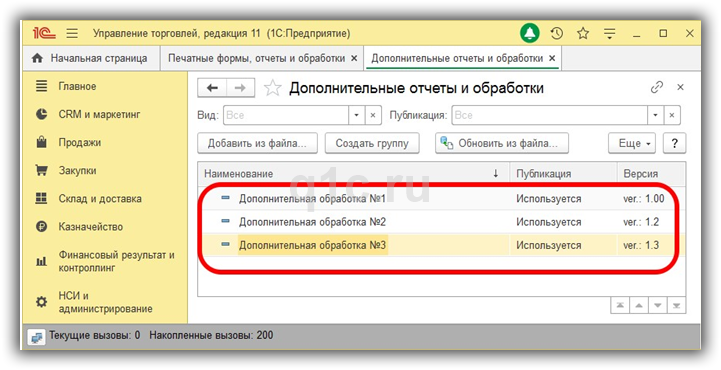Add this page to favorites star

point(273,88)
